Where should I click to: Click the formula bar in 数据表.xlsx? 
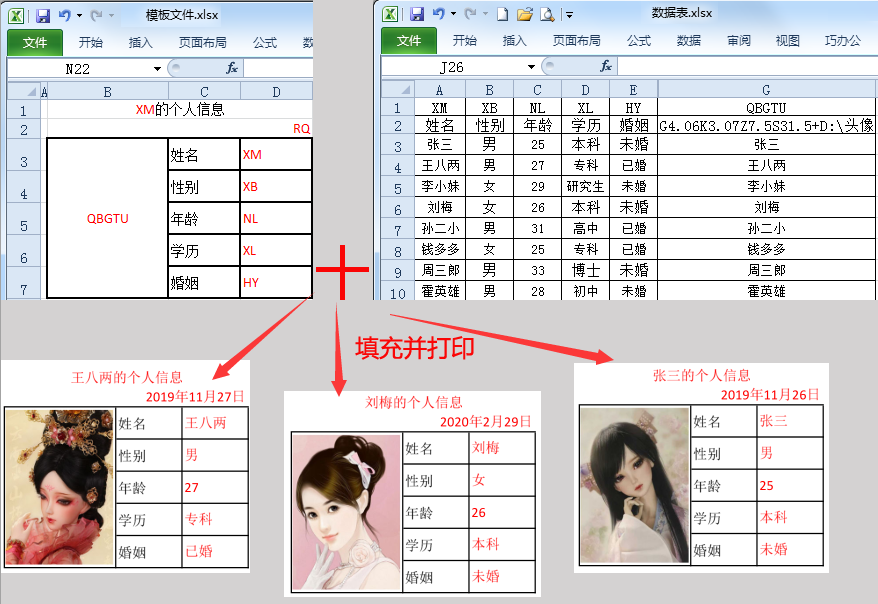(747, 67)
